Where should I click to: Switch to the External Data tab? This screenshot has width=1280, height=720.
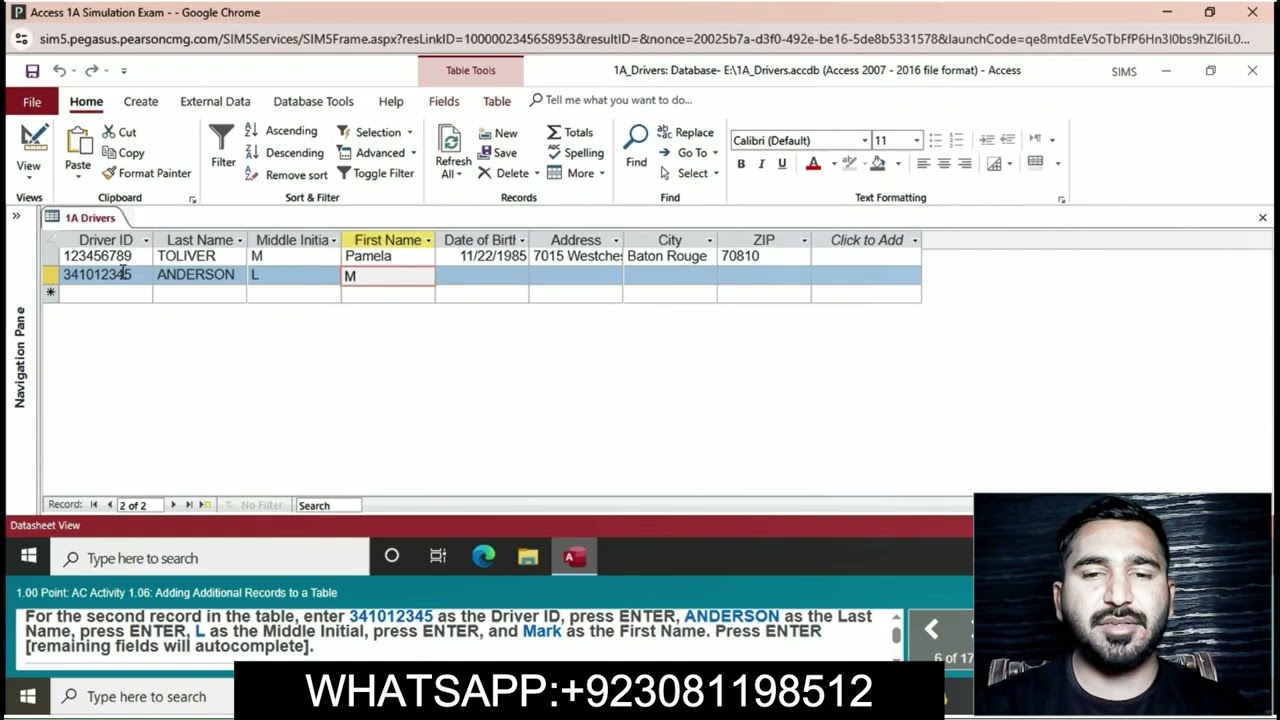tap(215, 102)
